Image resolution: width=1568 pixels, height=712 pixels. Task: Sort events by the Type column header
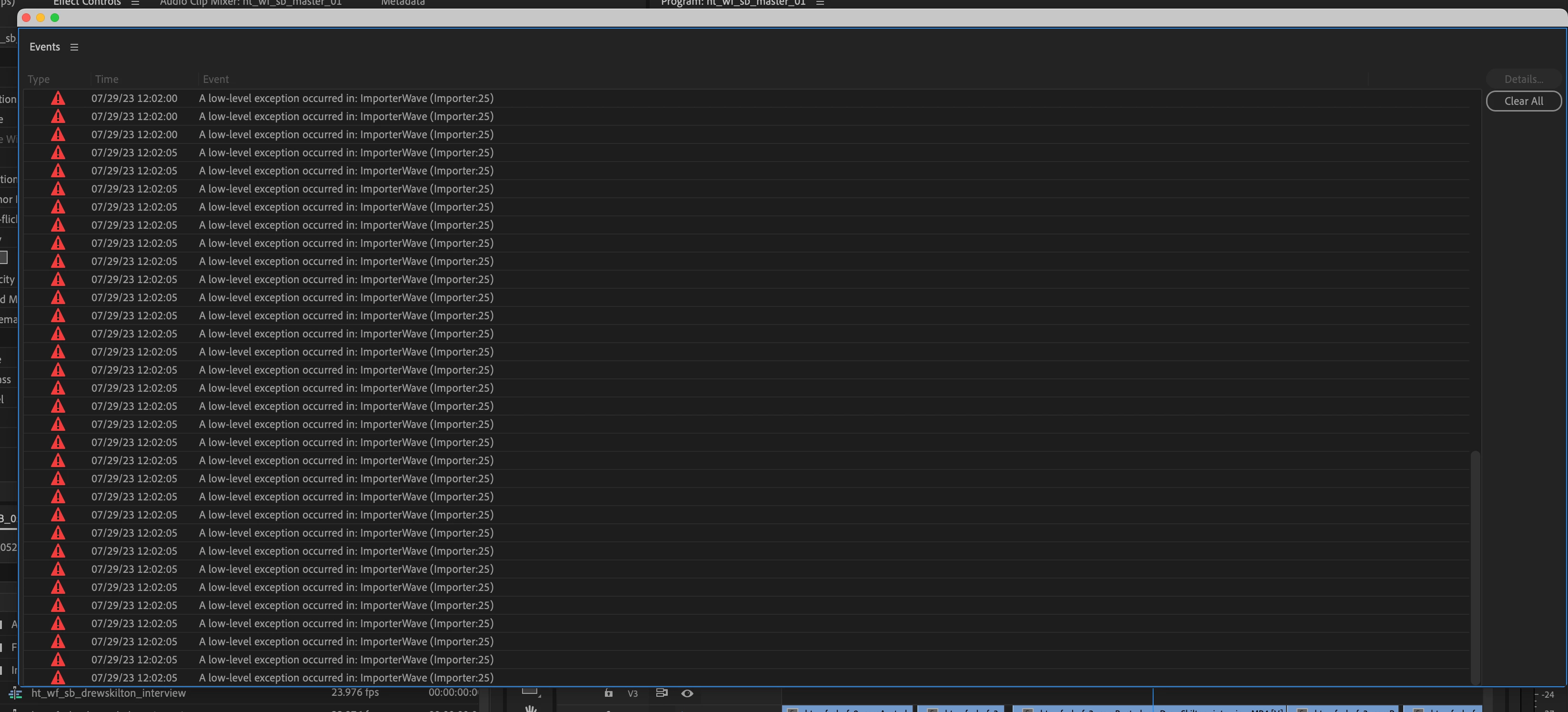[x=39, y=79]
